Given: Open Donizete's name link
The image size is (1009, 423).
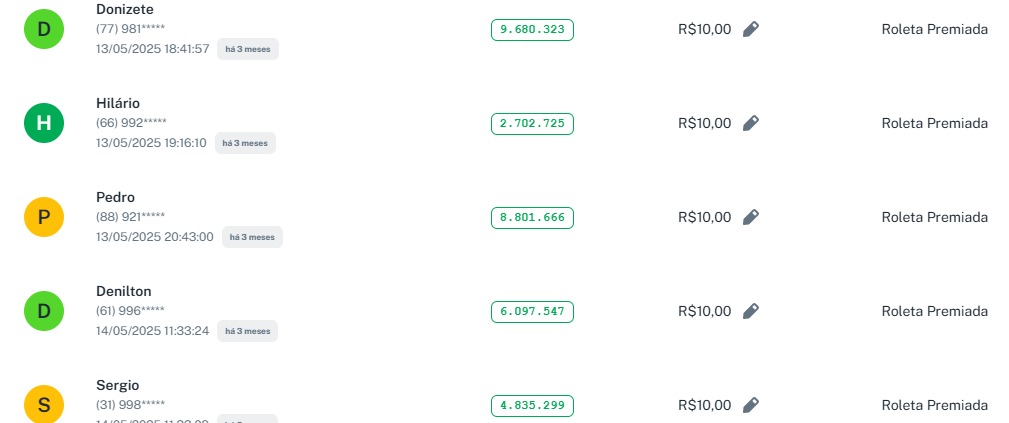Looking at the screenshot, I should click(125, 9).
